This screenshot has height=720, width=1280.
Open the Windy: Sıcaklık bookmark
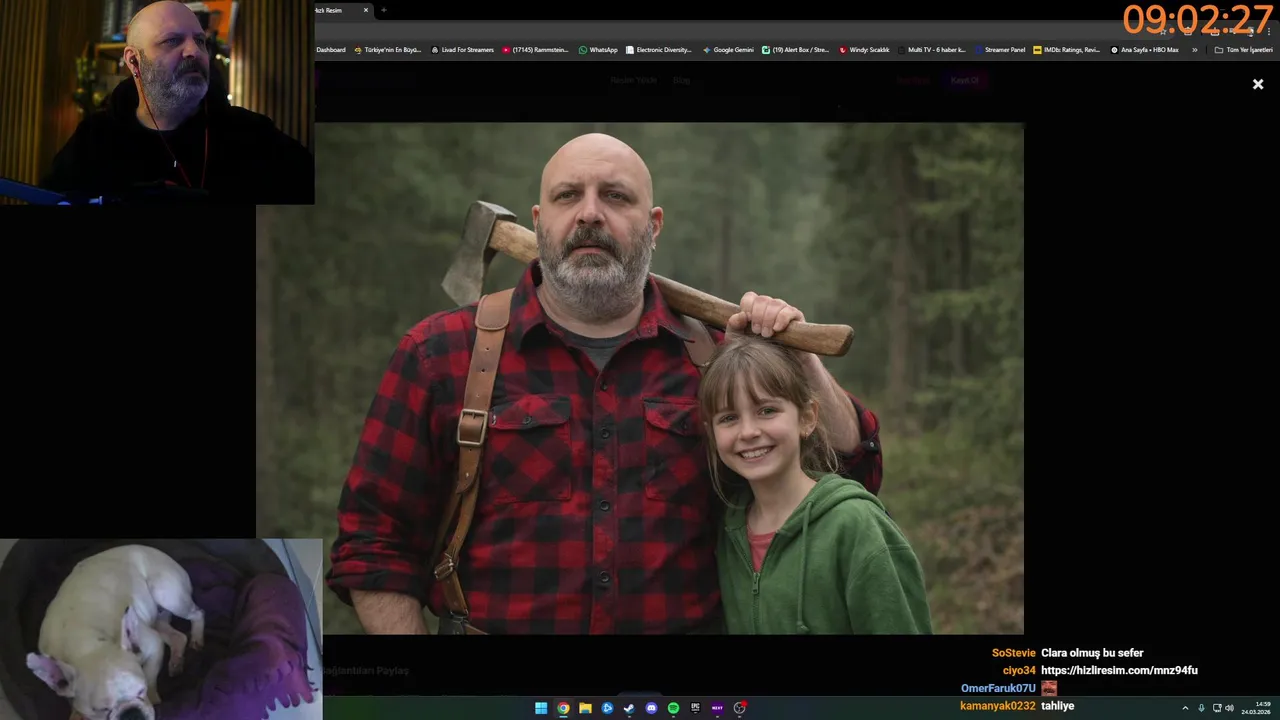click(864, 50)
